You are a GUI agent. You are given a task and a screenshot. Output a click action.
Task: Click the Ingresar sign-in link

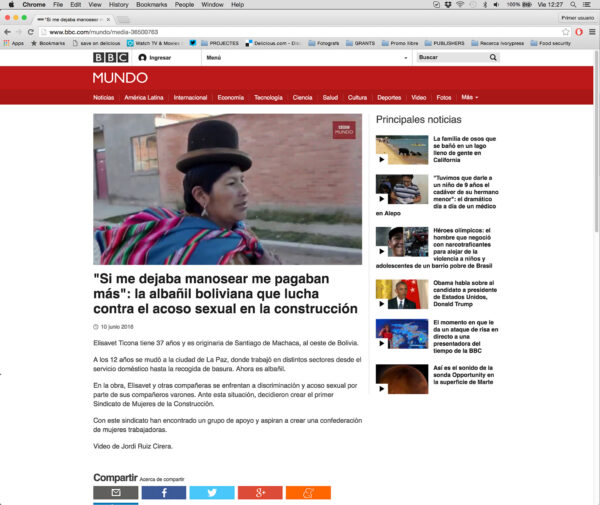160,58
